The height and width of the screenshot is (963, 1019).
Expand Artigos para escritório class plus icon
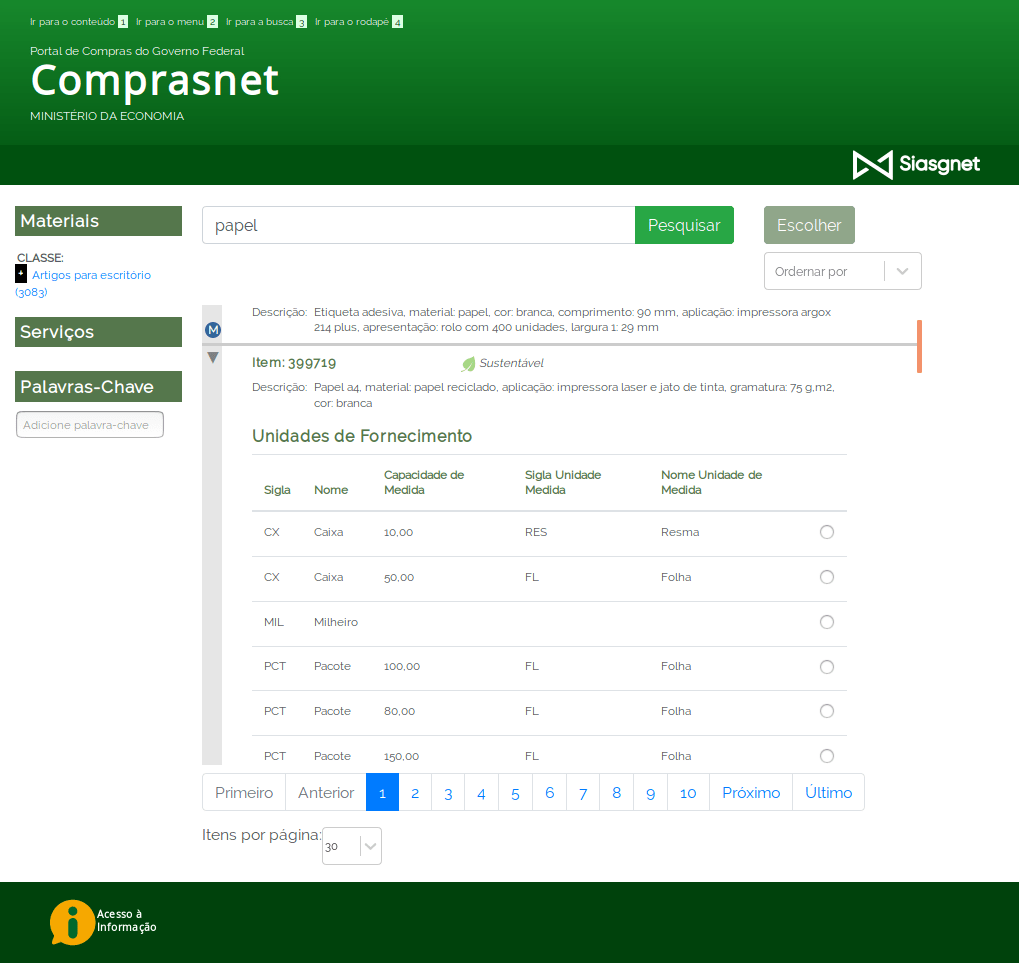pyautogui.click(x=21, y=274)
